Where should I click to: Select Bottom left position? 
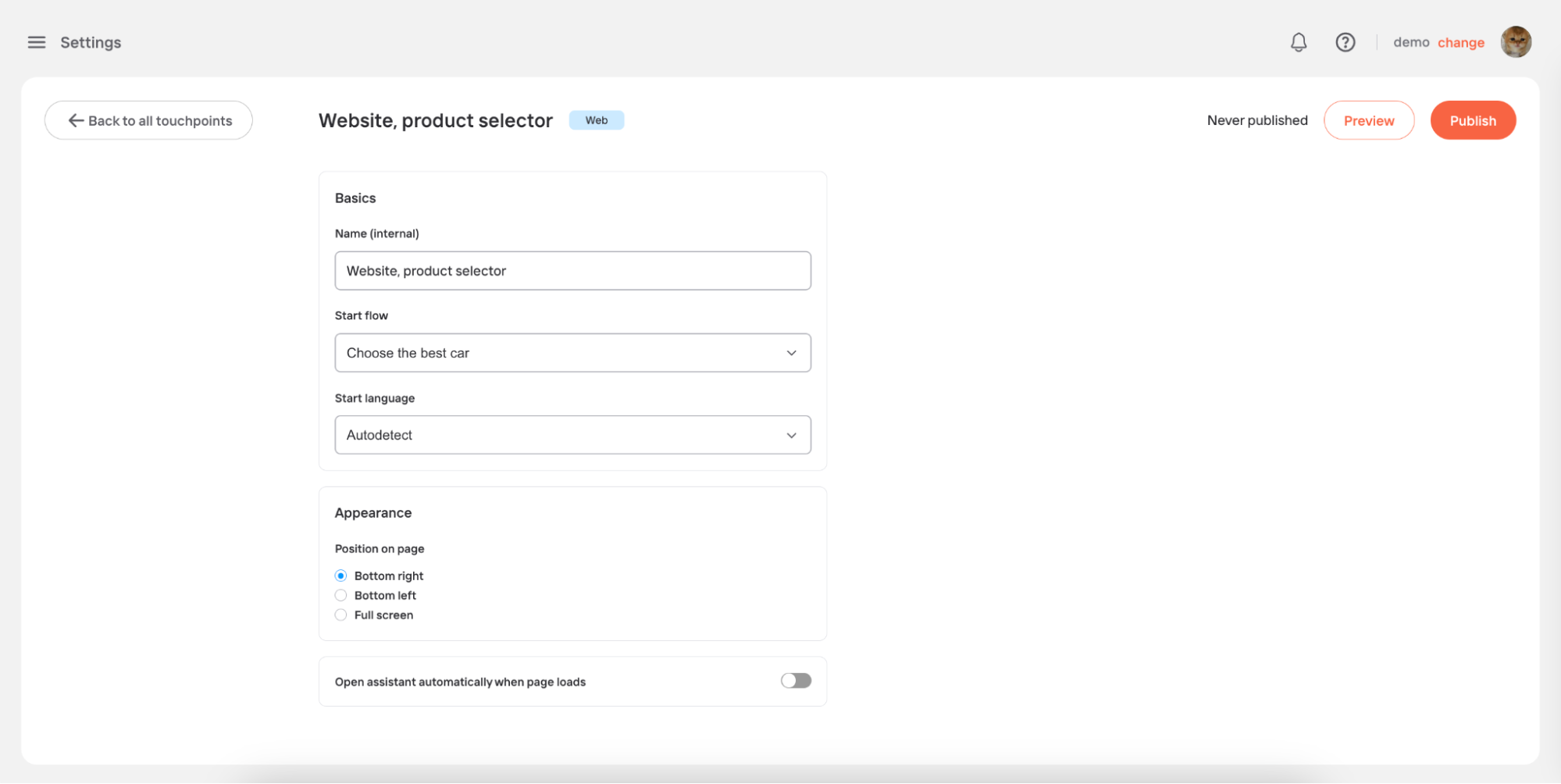click(340, 595)
